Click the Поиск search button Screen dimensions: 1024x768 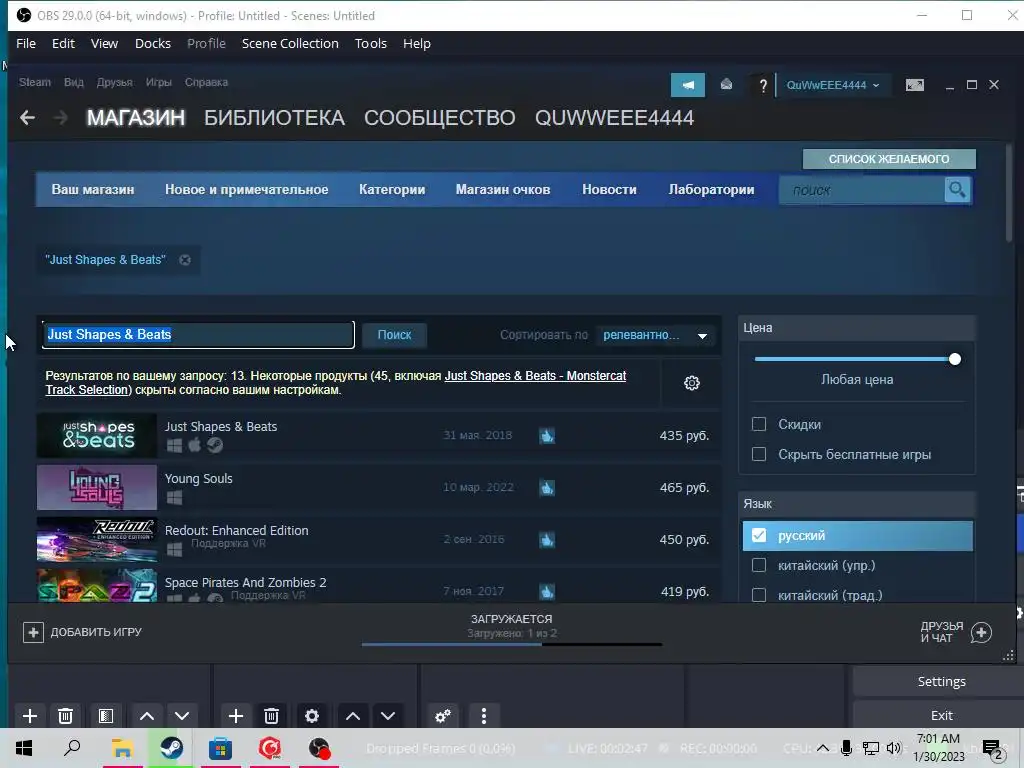click(x=394, y=335)
